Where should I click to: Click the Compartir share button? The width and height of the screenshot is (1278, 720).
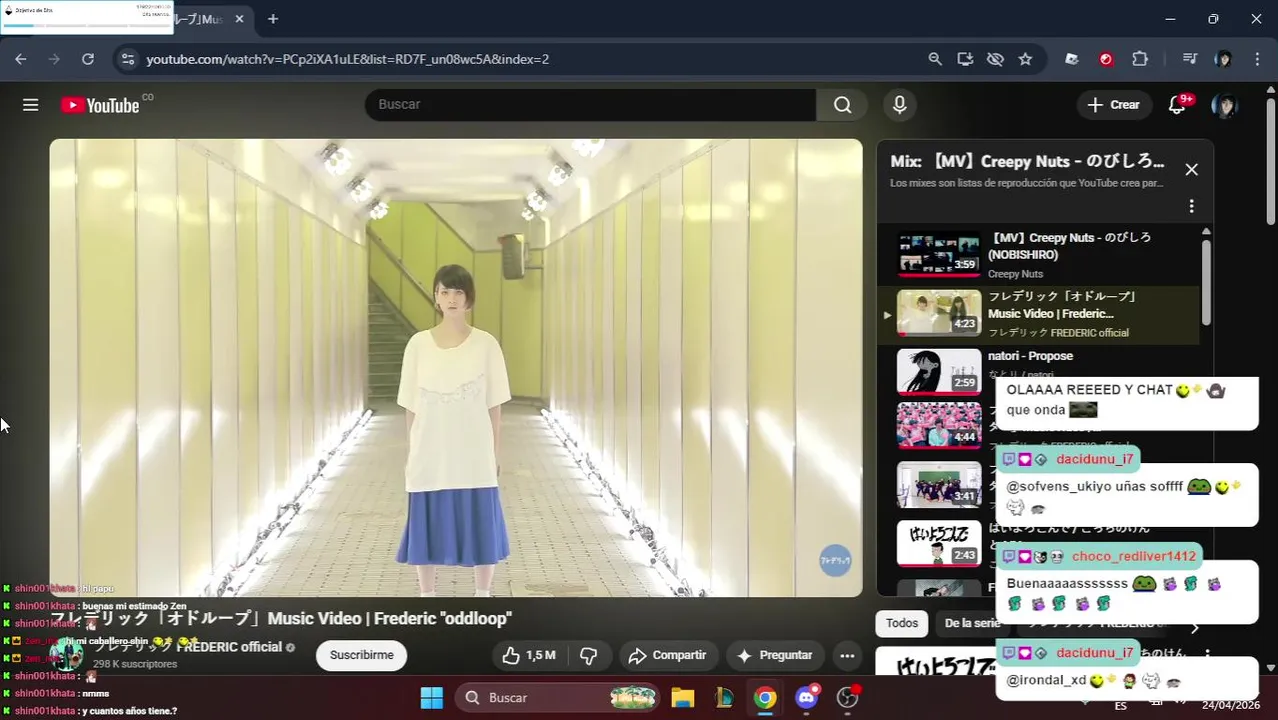[667, 655]
